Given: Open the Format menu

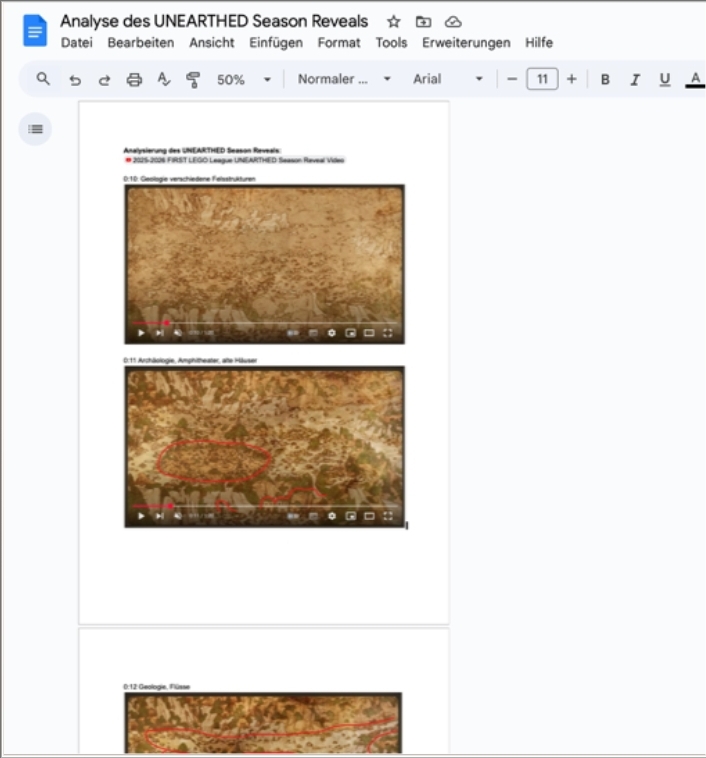Looking at the screenshot, I should point(339,43).
